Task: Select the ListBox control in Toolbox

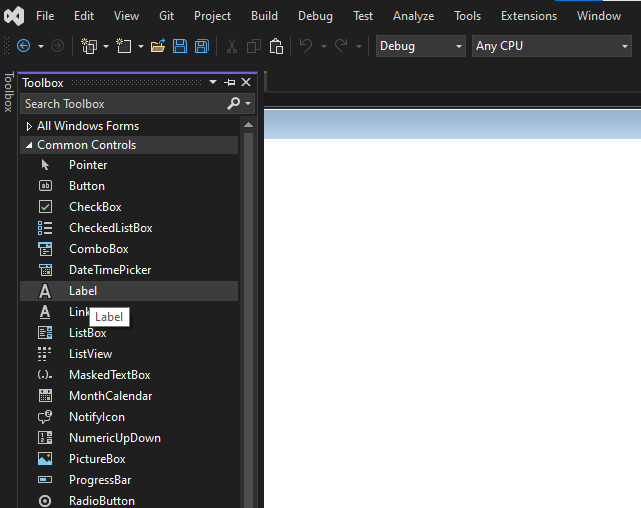Action: coord(129,333)
